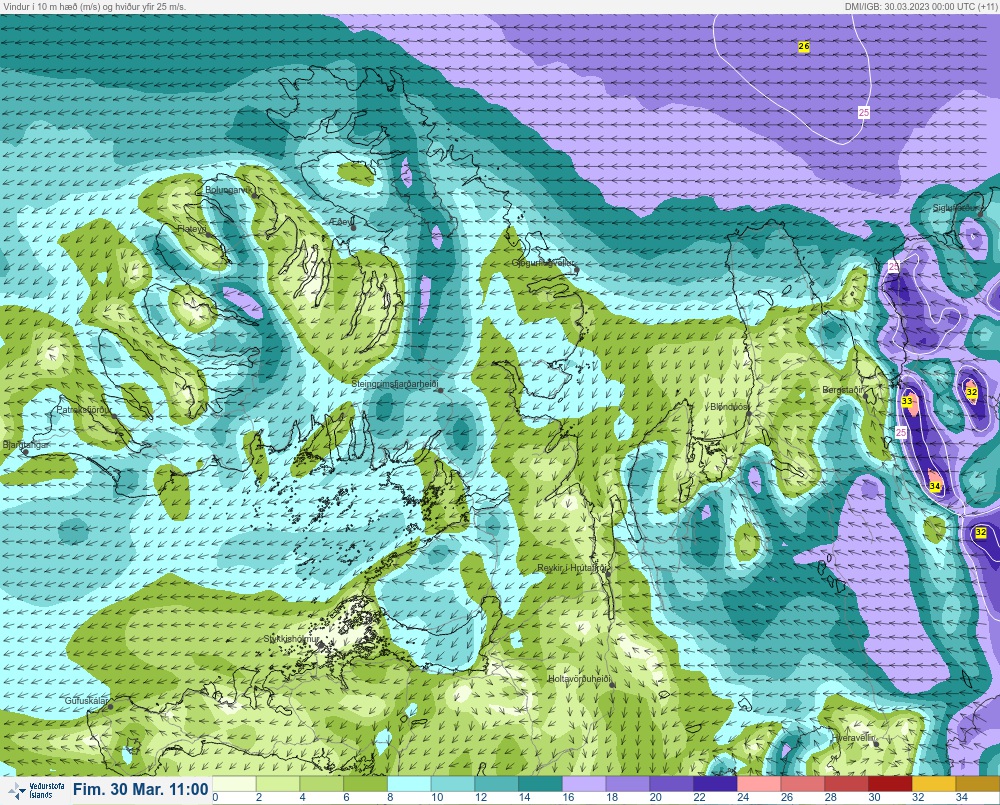Select the Siglufjörður station label
The image size is (1000, 805).
coord(955,208)
